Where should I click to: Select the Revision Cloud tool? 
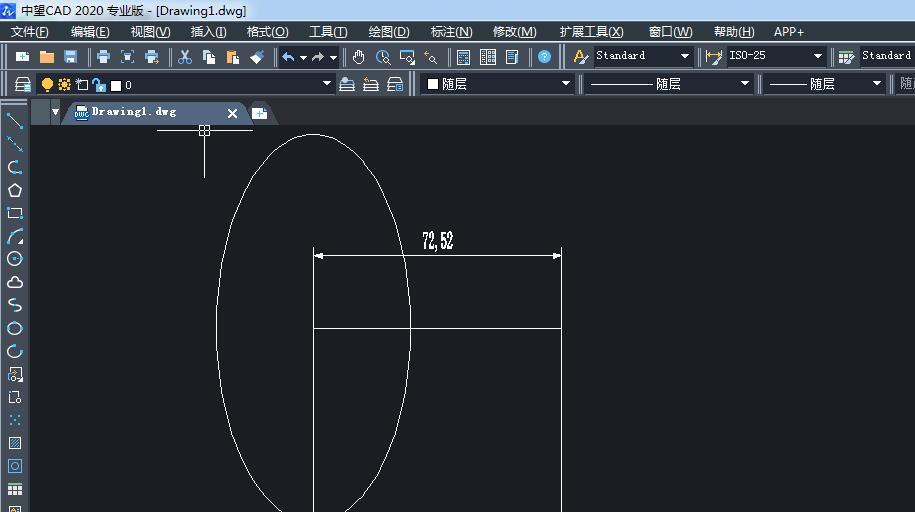tap(15, 282)
